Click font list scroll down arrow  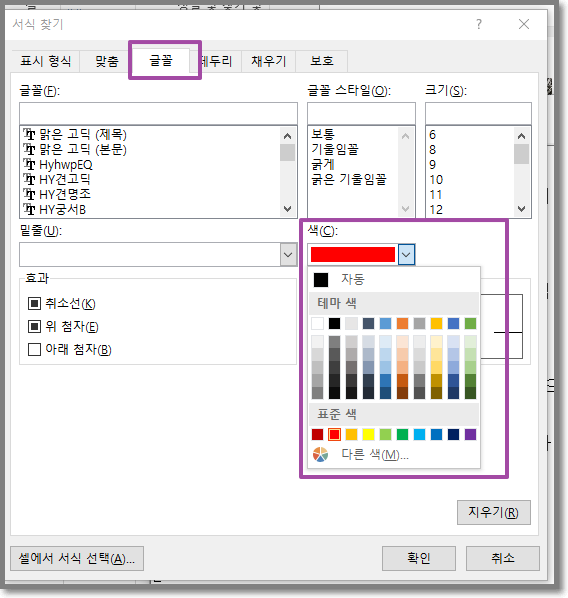(288, 209)
